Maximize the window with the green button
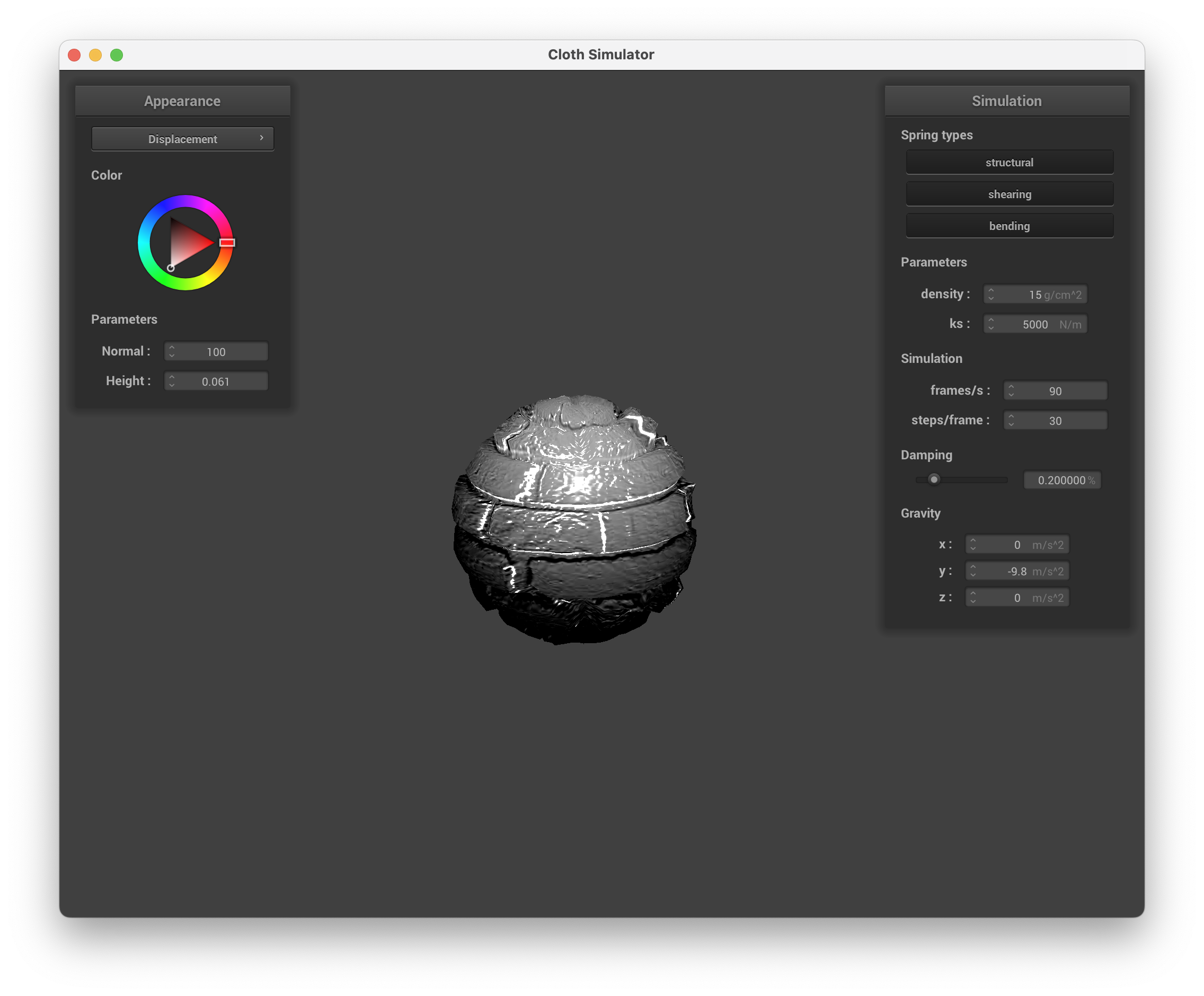The height and width of the screenshot is (996, 1204). coord(117,55)
